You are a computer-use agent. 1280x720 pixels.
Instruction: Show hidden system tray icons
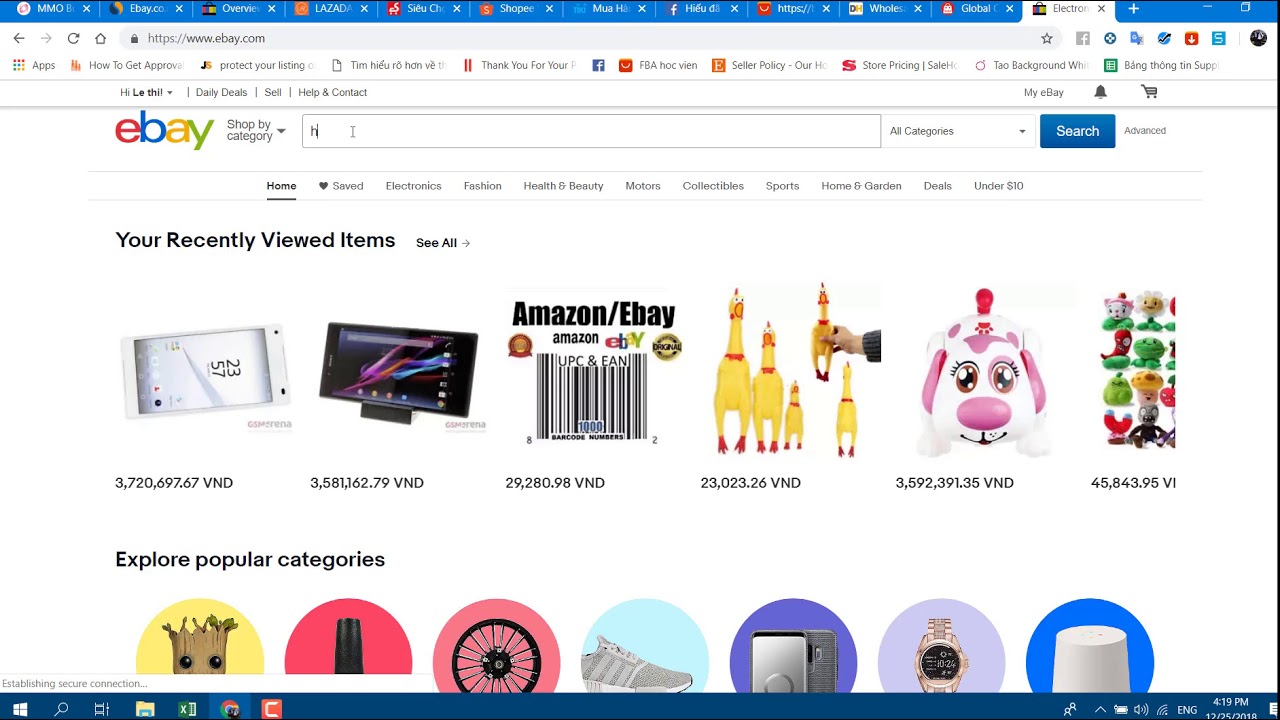[1100, 710]
